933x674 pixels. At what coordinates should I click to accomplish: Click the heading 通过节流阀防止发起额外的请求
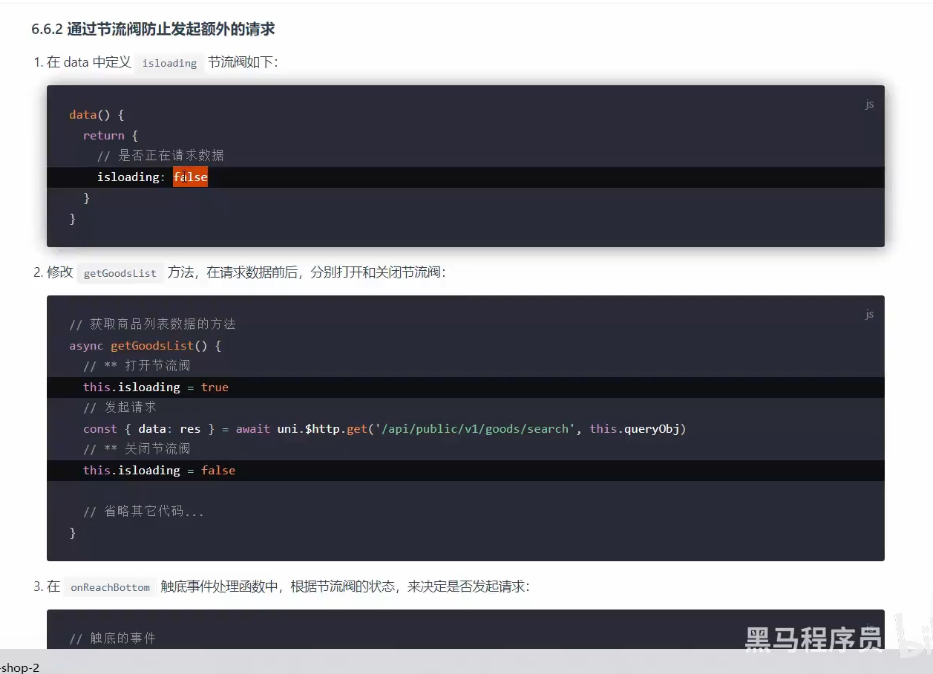pos(171,29)
